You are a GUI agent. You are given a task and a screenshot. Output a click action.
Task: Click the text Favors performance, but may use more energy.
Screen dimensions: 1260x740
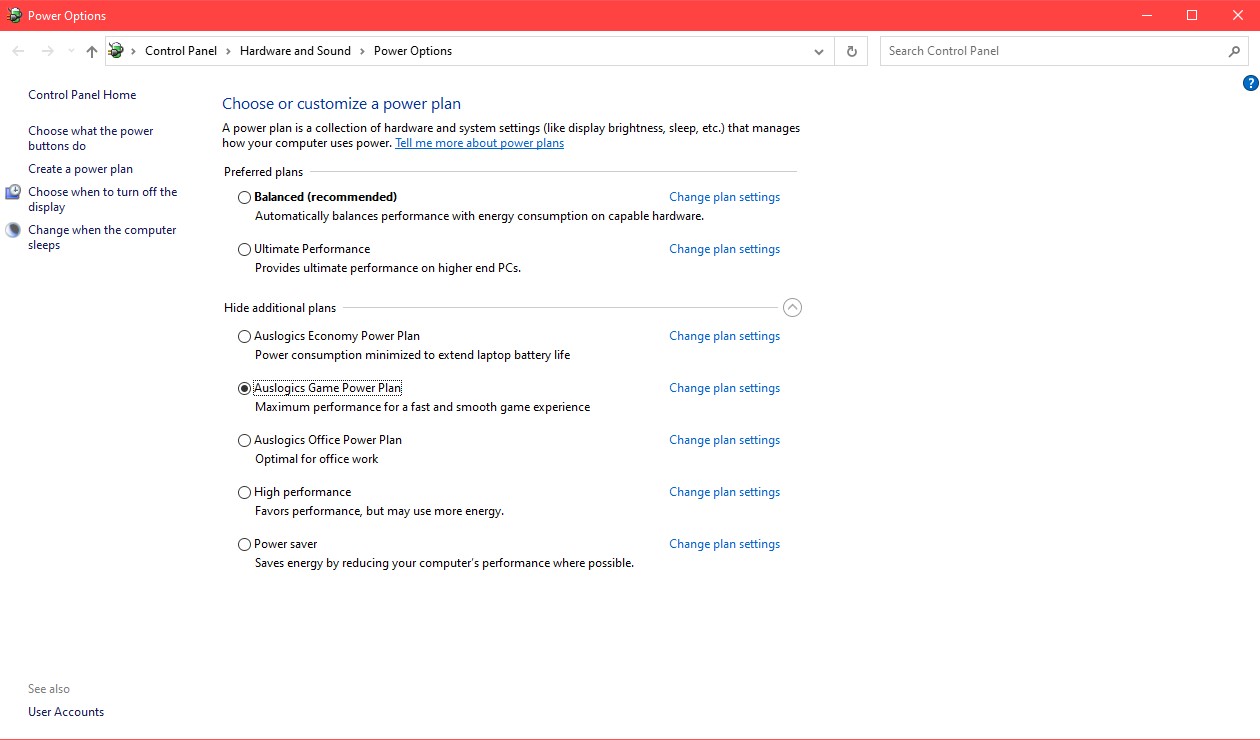pyautogui.click(x=379, y=511)
